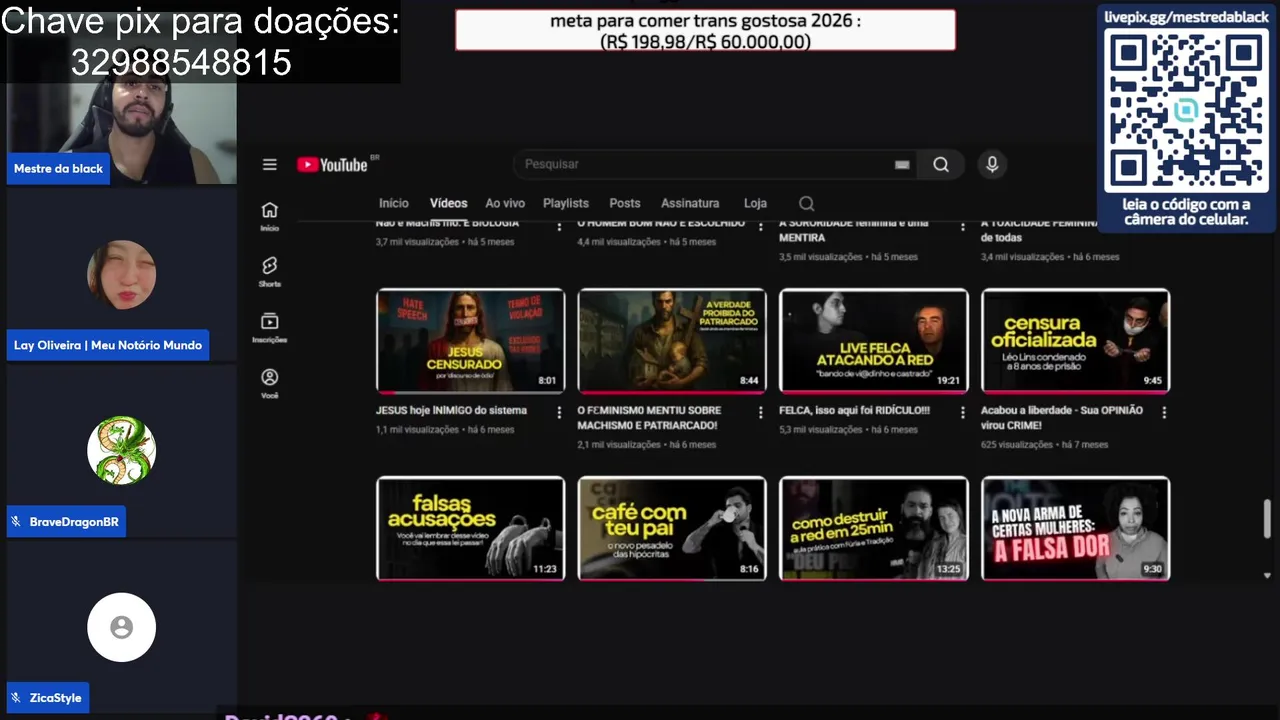1280x720 pixels.
Task: Open options for FELCA isso aqui video
Action: tap(962, 412)
